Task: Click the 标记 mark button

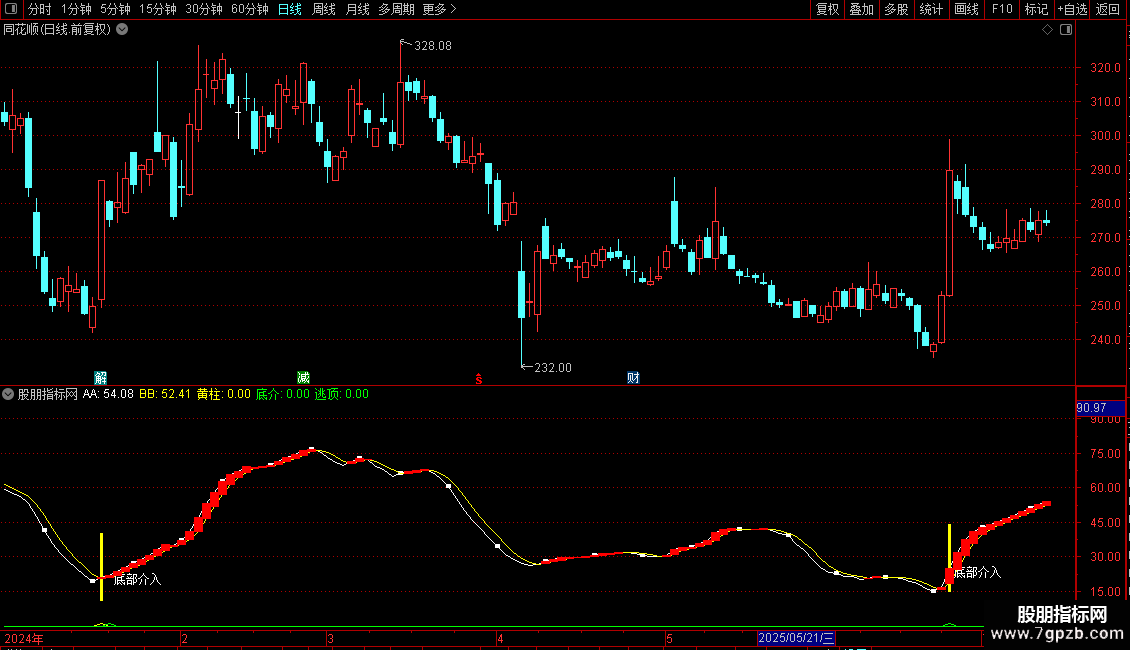Action: coord(1036,9)
